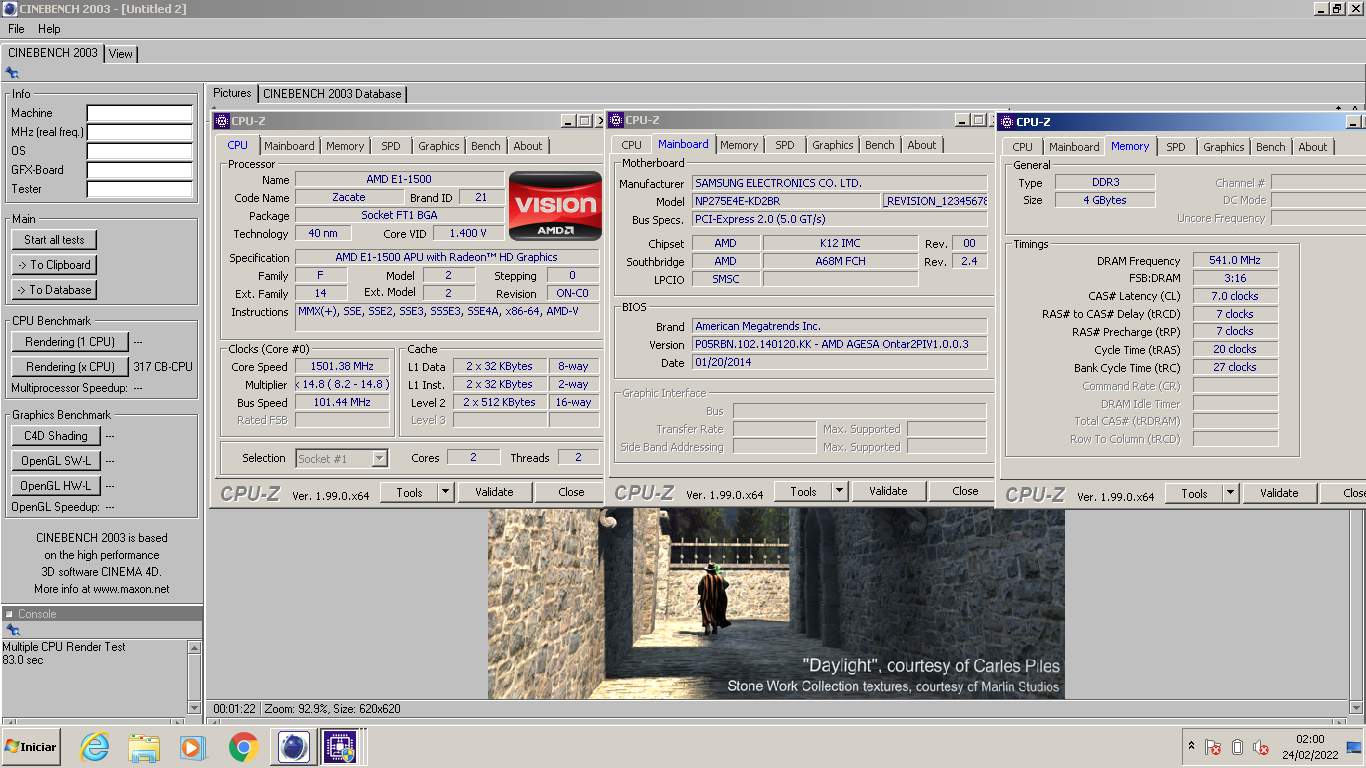Click the DRAM Frequency 541.0 MHz value
Viewport: 1366px width, 768px height.
click(x=1235, y=261)
